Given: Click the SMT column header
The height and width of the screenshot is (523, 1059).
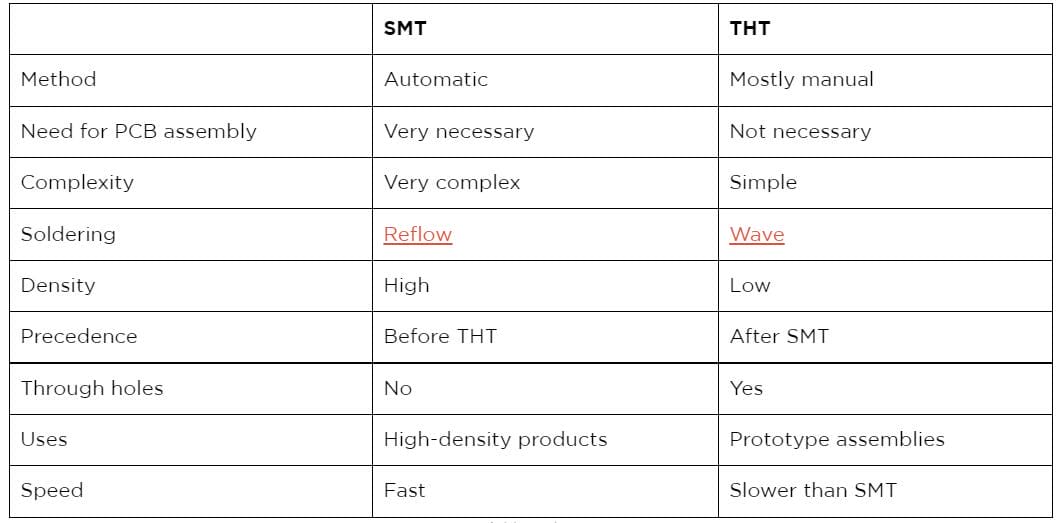Looking at the screenshot, I should tap(405, 28).
